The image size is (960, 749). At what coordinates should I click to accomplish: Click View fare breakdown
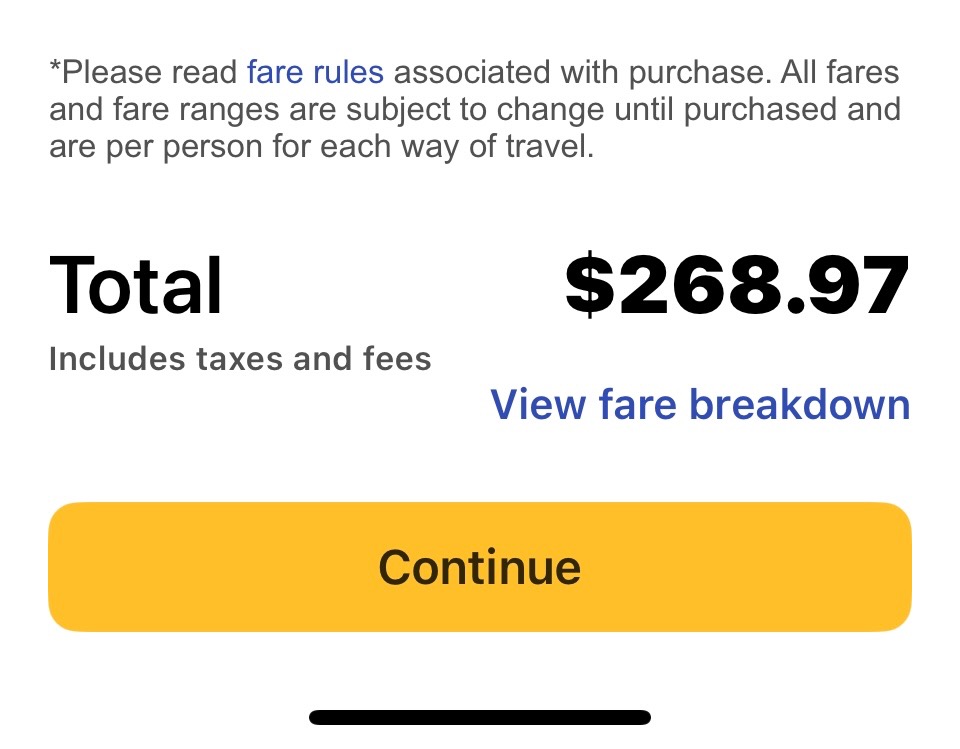click(x=700, y=404)
